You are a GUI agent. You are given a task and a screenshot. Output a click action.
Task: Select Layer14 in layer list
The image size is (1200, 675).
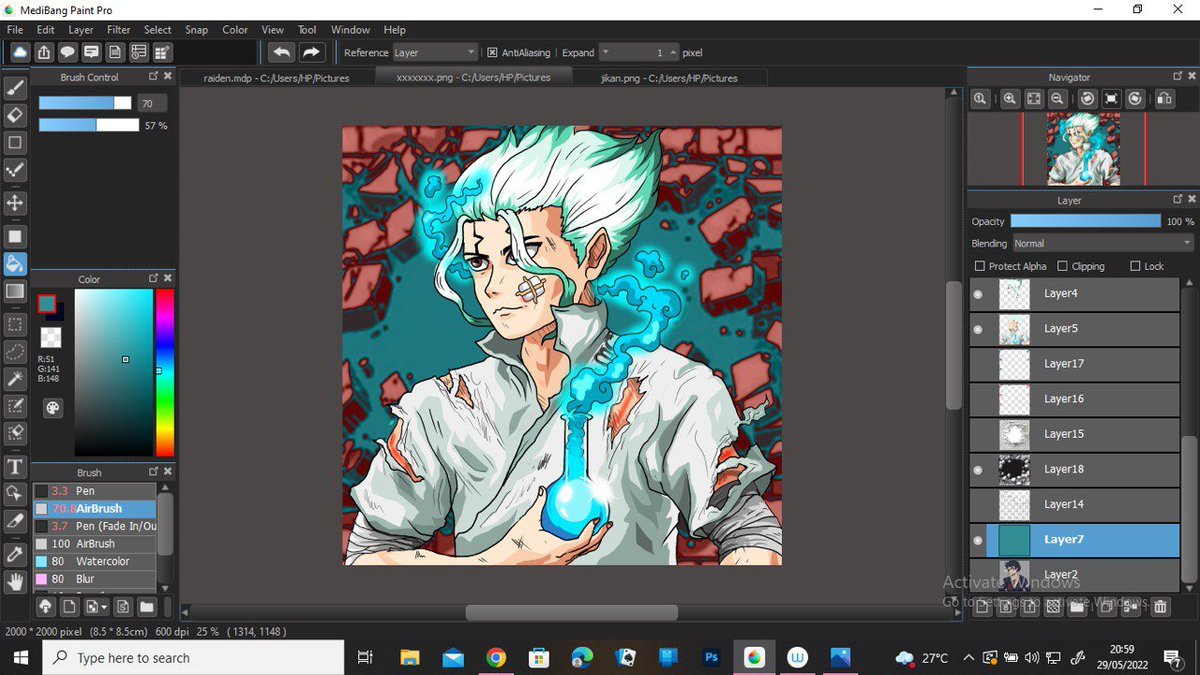click(x=1075, y=504)
